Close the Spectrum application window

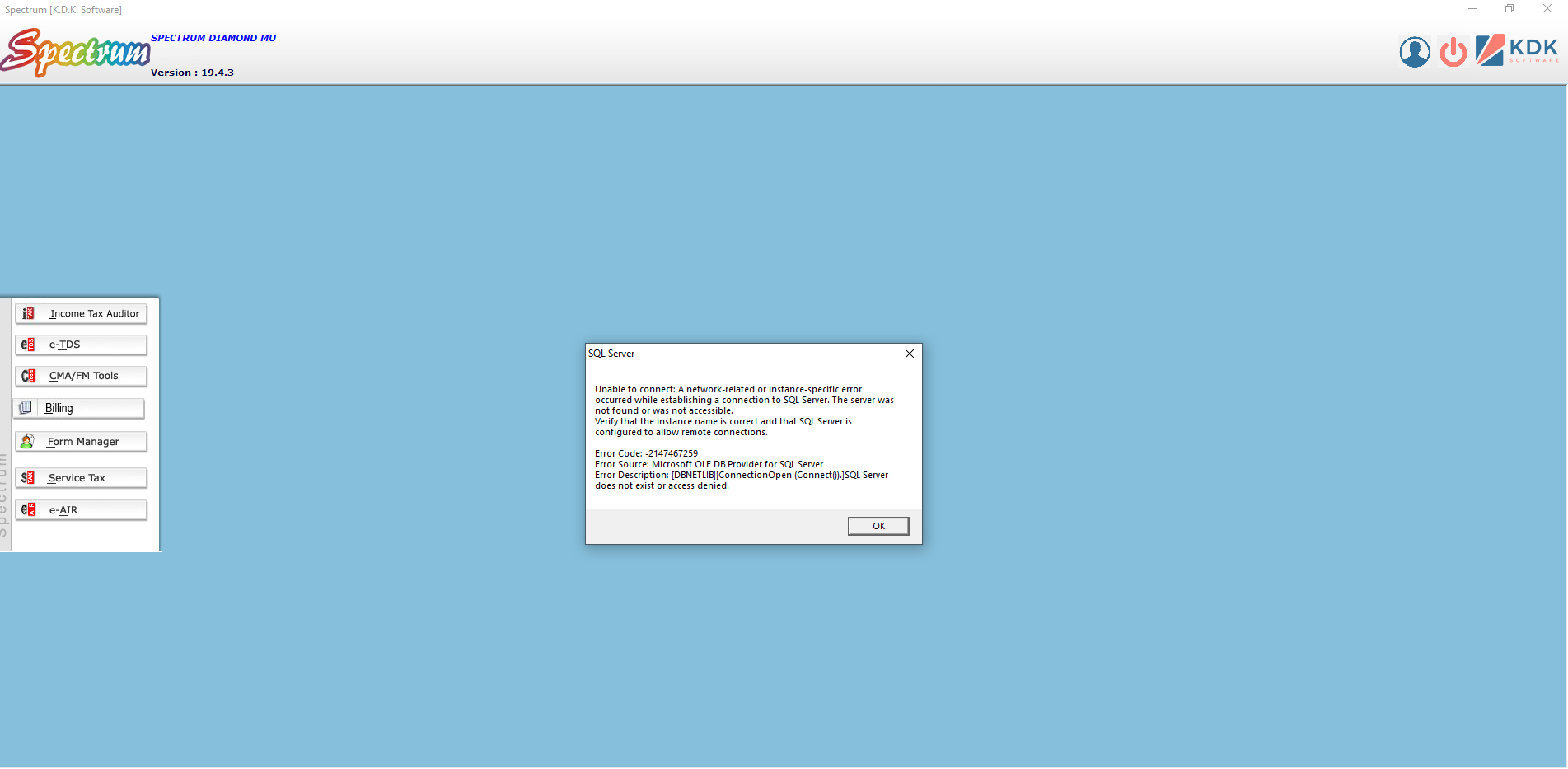click(1547, 9)
